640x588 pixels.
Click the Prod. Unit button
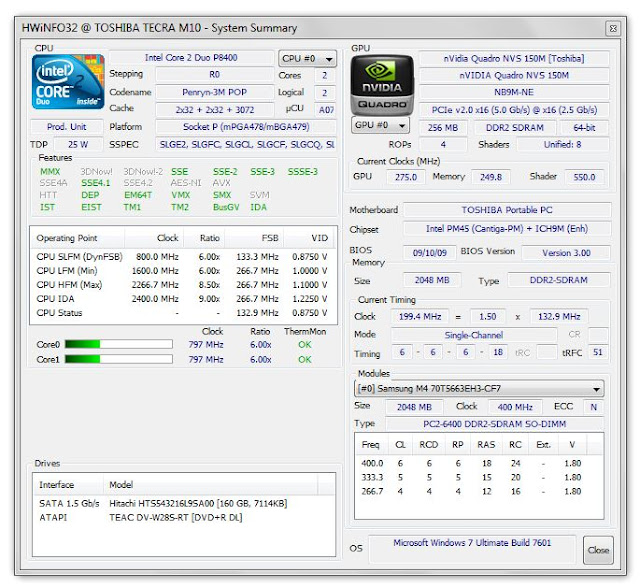click(67, 127)
